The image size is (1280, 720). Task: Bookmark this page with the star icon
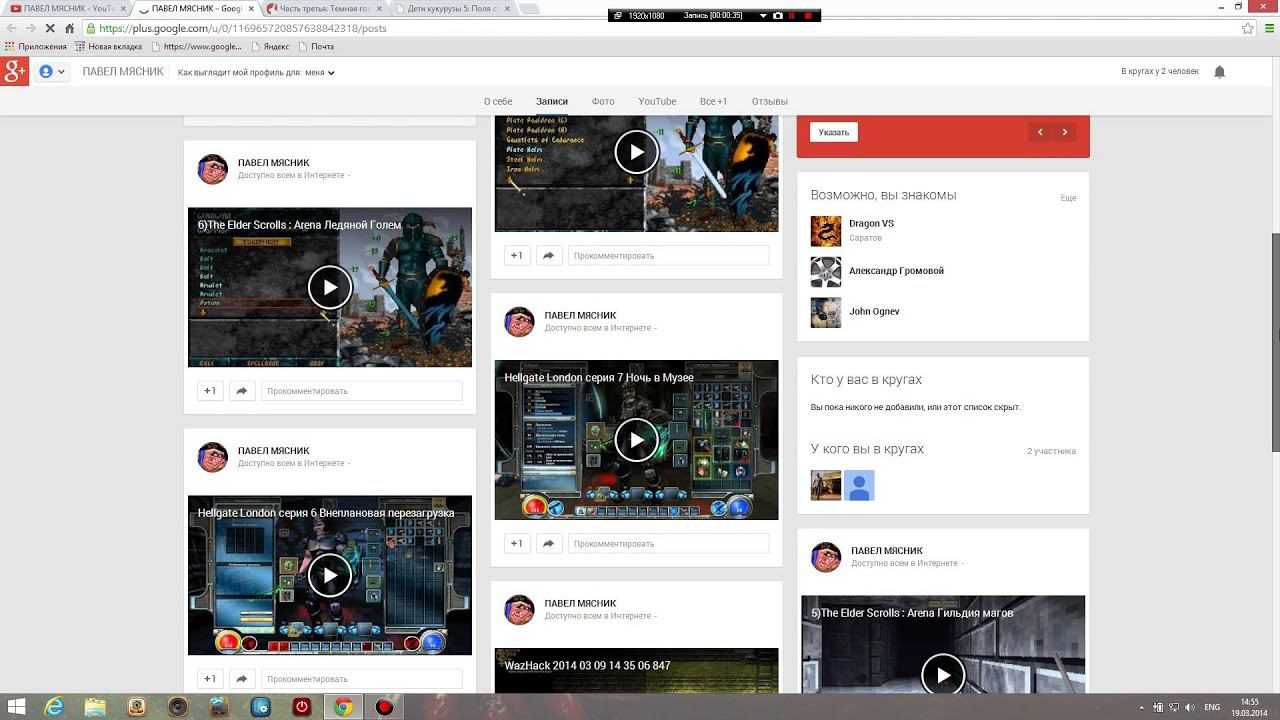[x=1247, y=28]
